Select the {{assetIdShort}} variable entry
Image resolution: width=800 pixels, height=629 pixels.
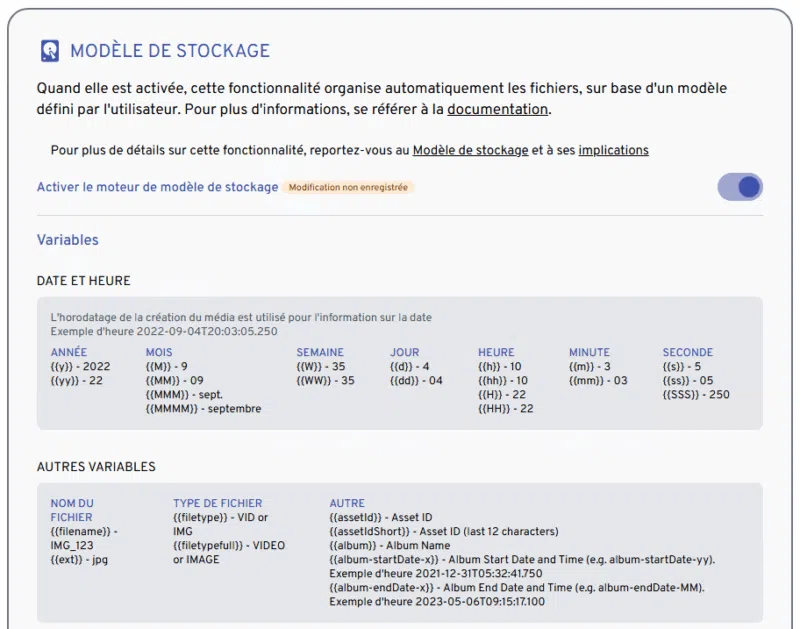click(443, 531)
